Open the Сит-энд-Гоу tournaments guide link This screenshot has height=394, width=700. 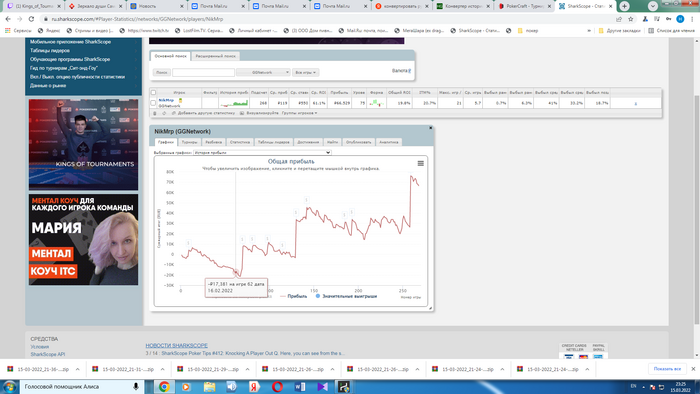click(64, 68)
